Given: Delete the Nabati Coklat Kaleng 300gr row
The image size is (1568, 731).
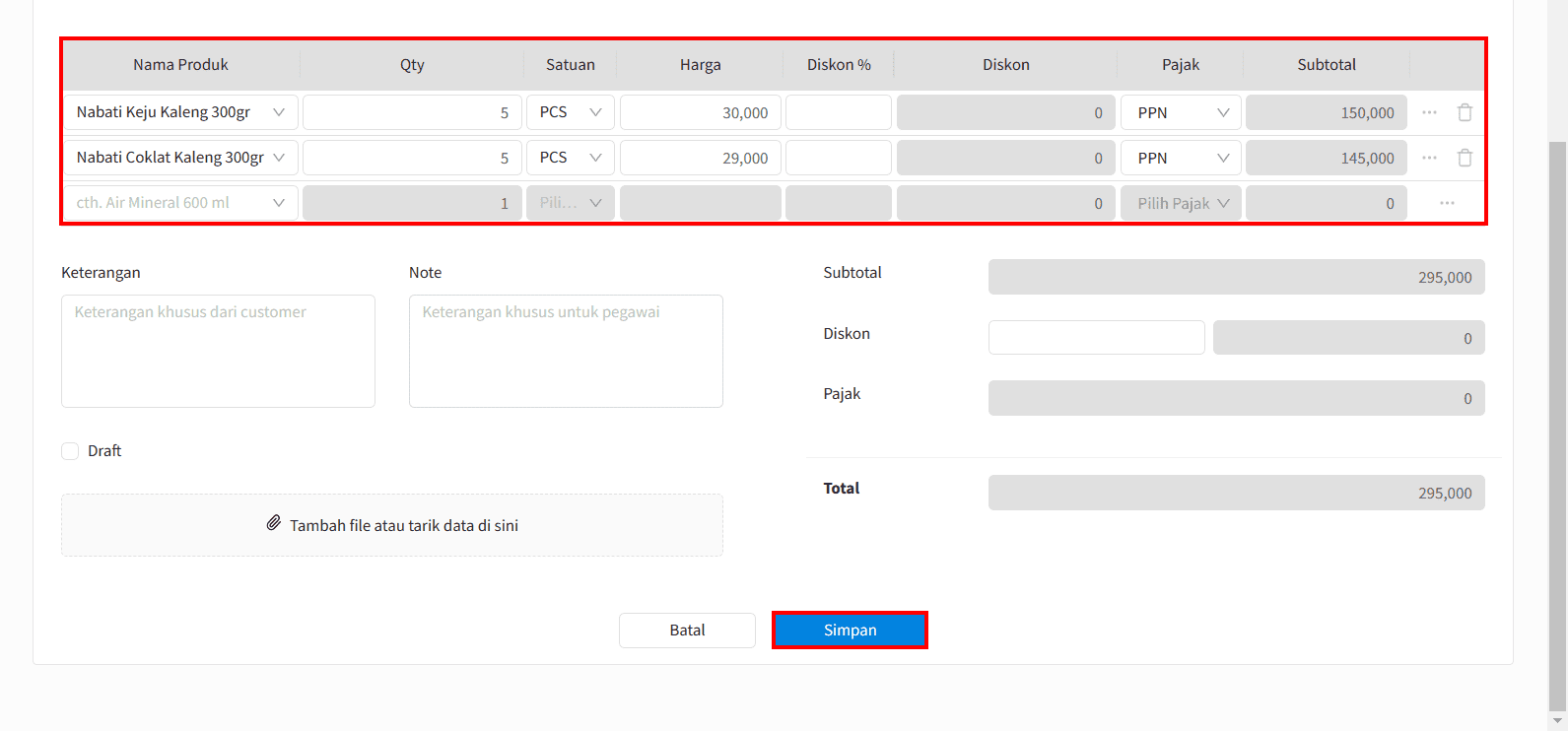Looking at the screenshot, I should click(x=1465, y=158).
